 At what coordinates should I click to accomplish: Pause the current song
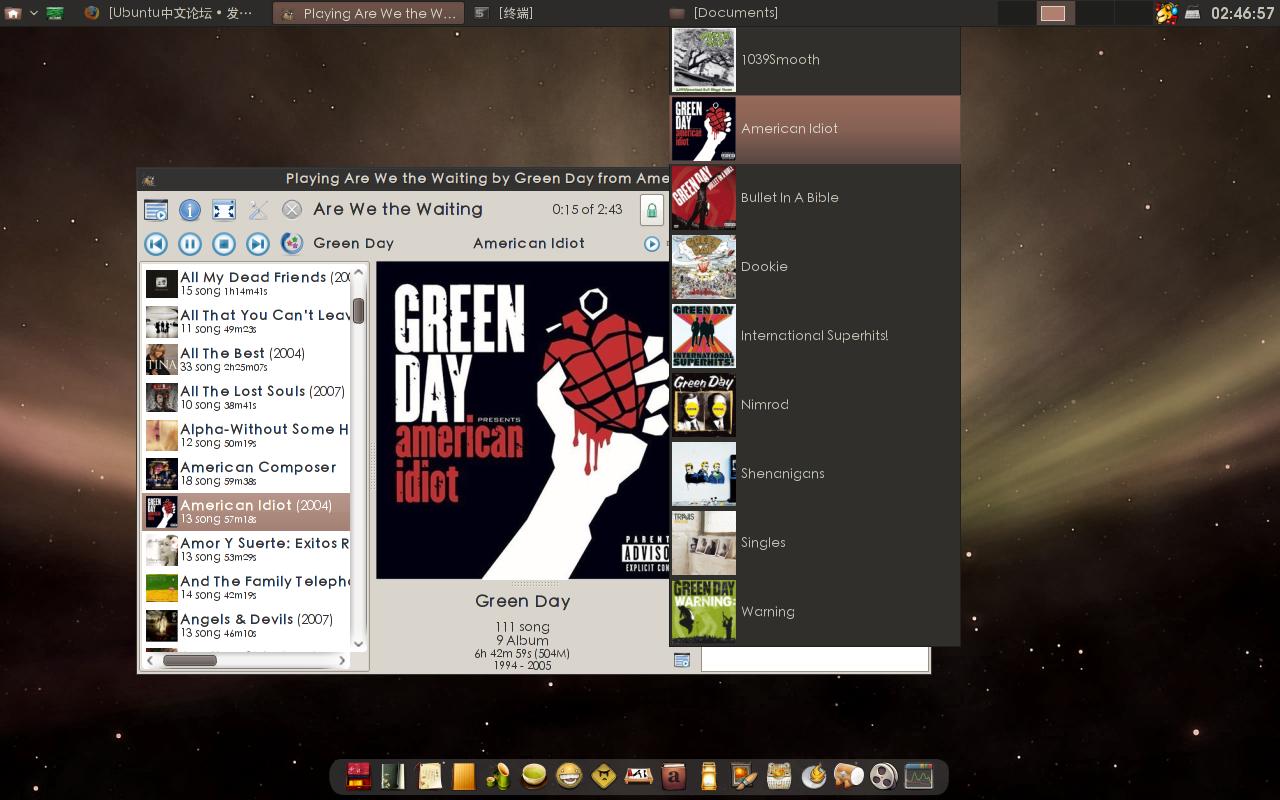[x=190, y=243]
